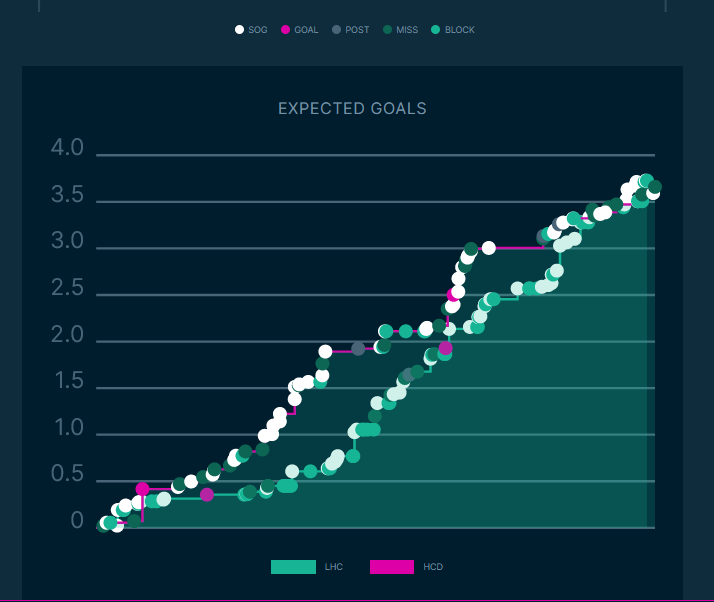This screenshot has height=602, width=714.
Task: Click the GOAL text label in legend
Action: click(306, 30)
